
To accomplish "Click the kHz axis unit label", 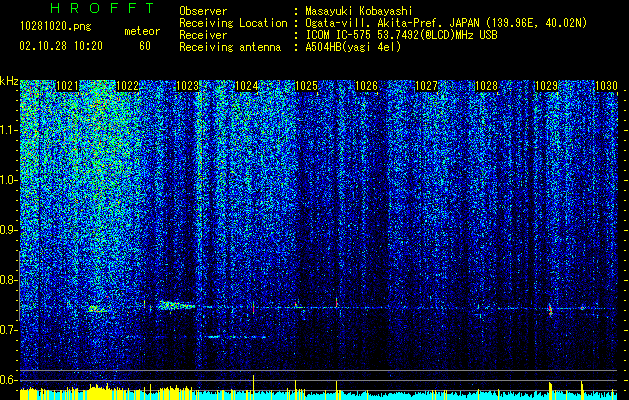I will (9, 81).
